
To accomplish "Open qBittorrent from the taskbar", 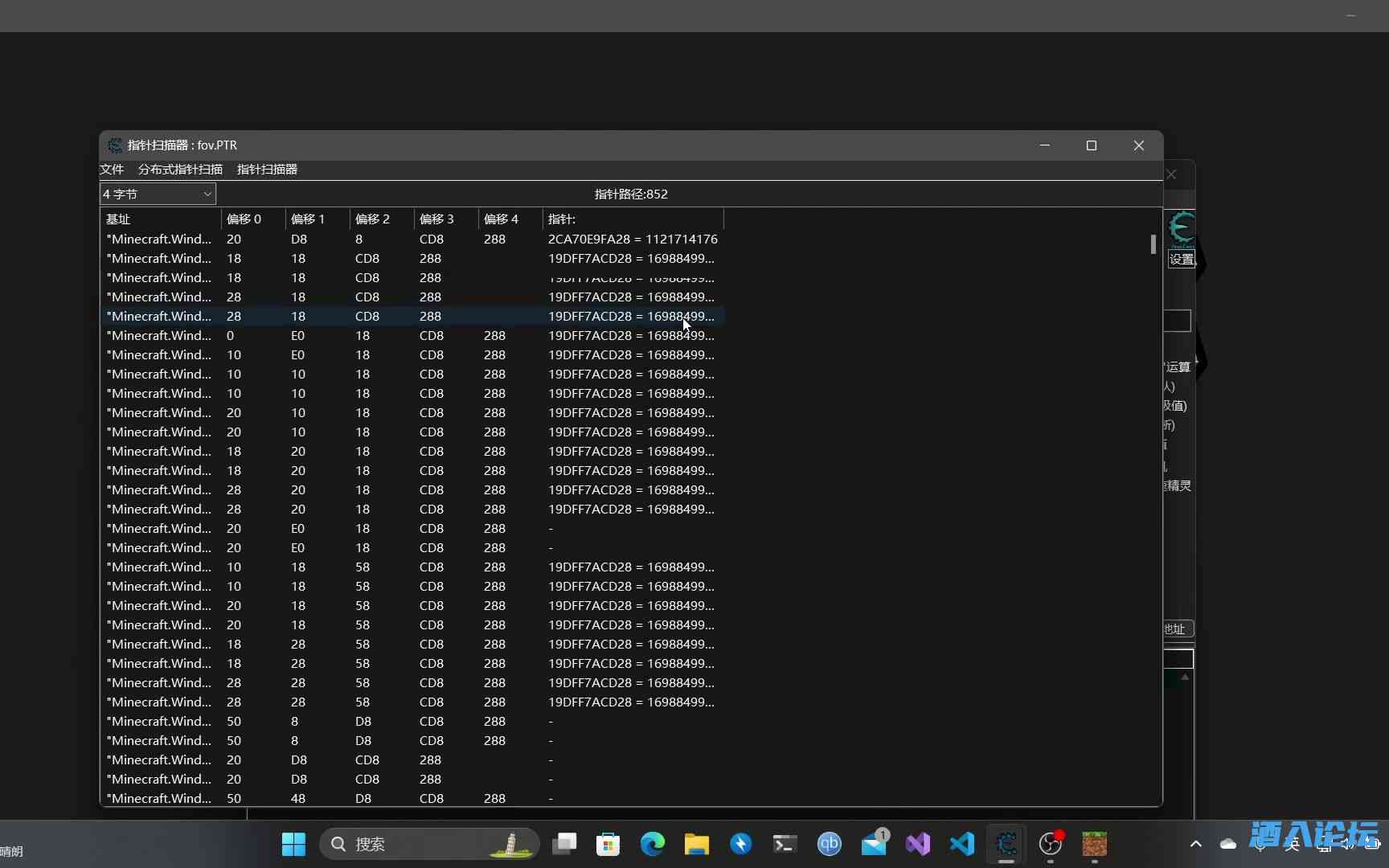I will tap(830, 844).
